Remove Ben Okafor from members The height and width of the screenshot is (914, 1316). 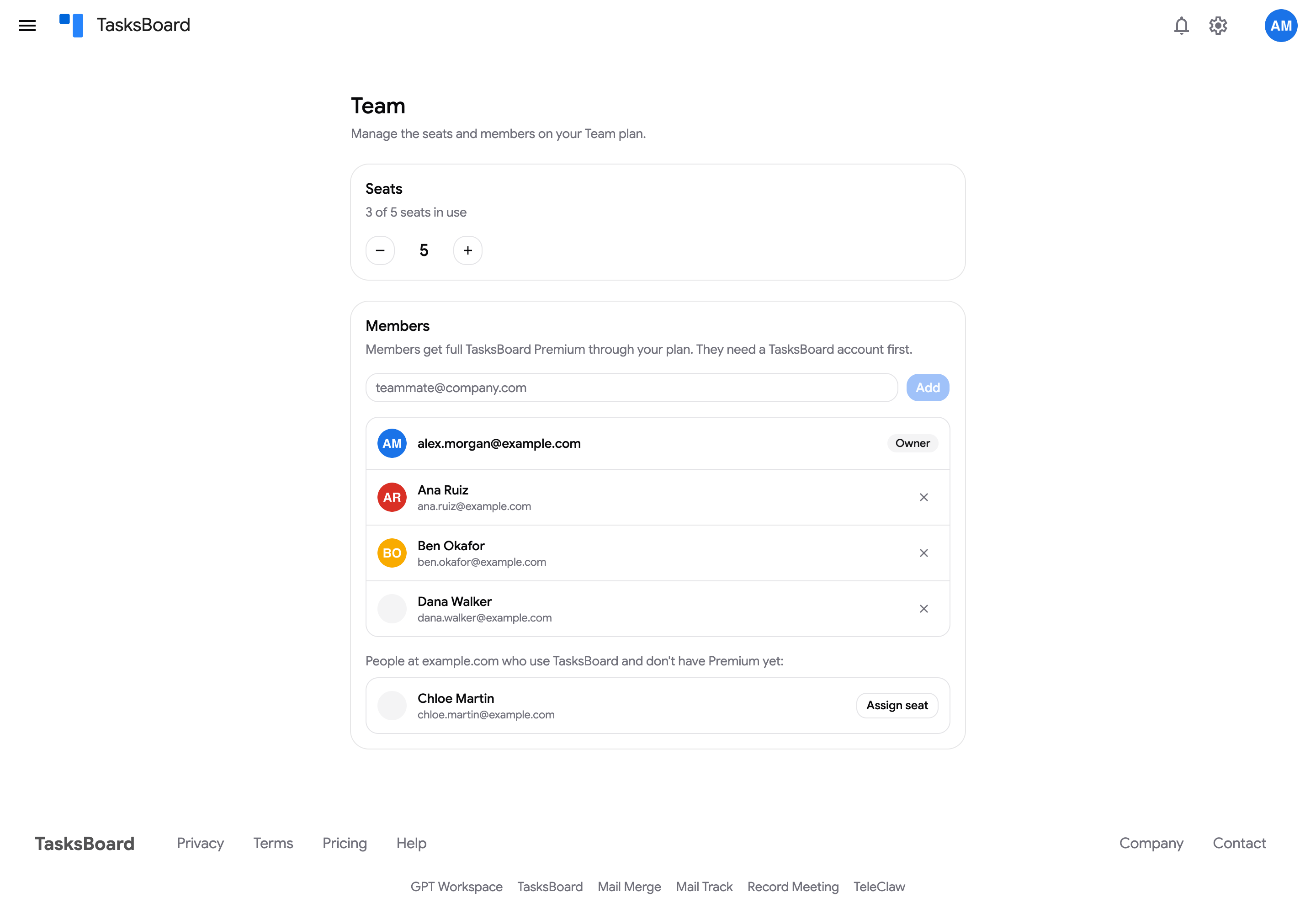(923, 553)
